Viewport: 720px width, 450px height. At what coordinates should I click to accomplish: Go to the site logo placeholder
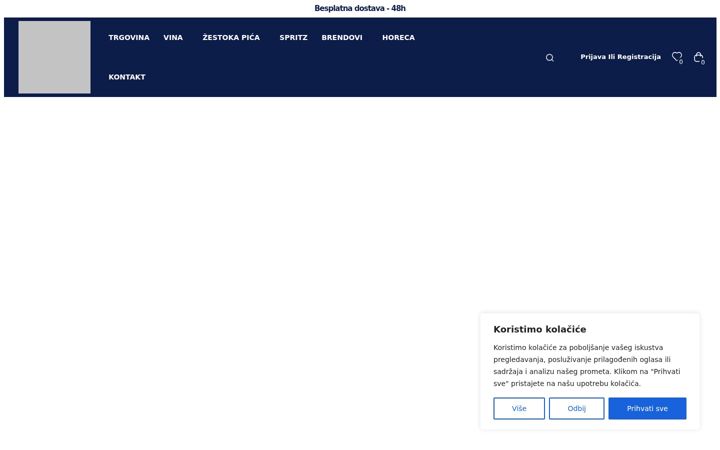click(54, 57)
